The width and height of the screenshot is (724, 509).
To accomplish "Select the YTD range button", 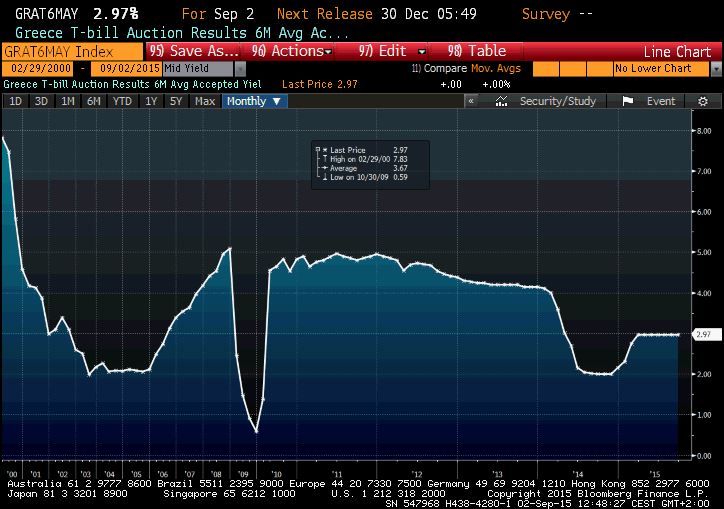I will pyautogui.click(x=121, y=101).
